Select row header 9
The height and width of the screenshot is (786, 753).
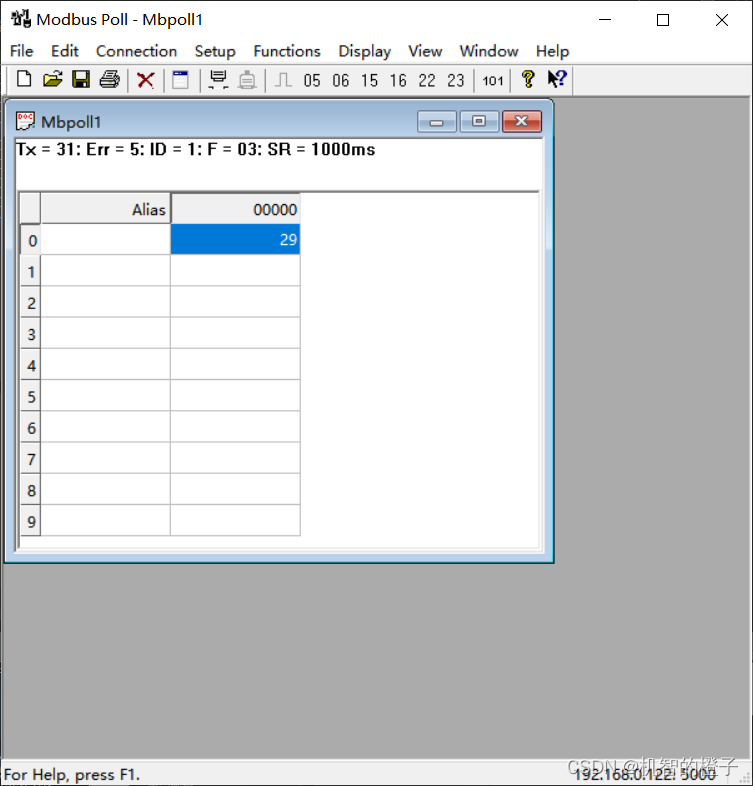click(31, 521)
